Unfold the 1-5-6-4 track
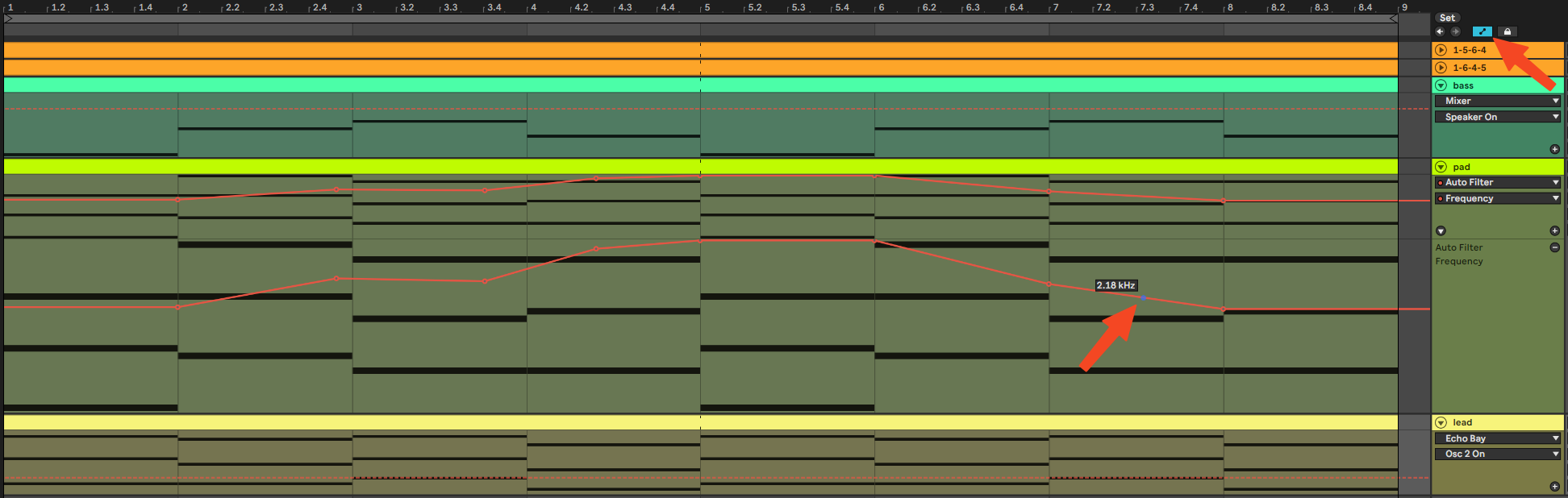1568x498 pixels. (1441, 50)
